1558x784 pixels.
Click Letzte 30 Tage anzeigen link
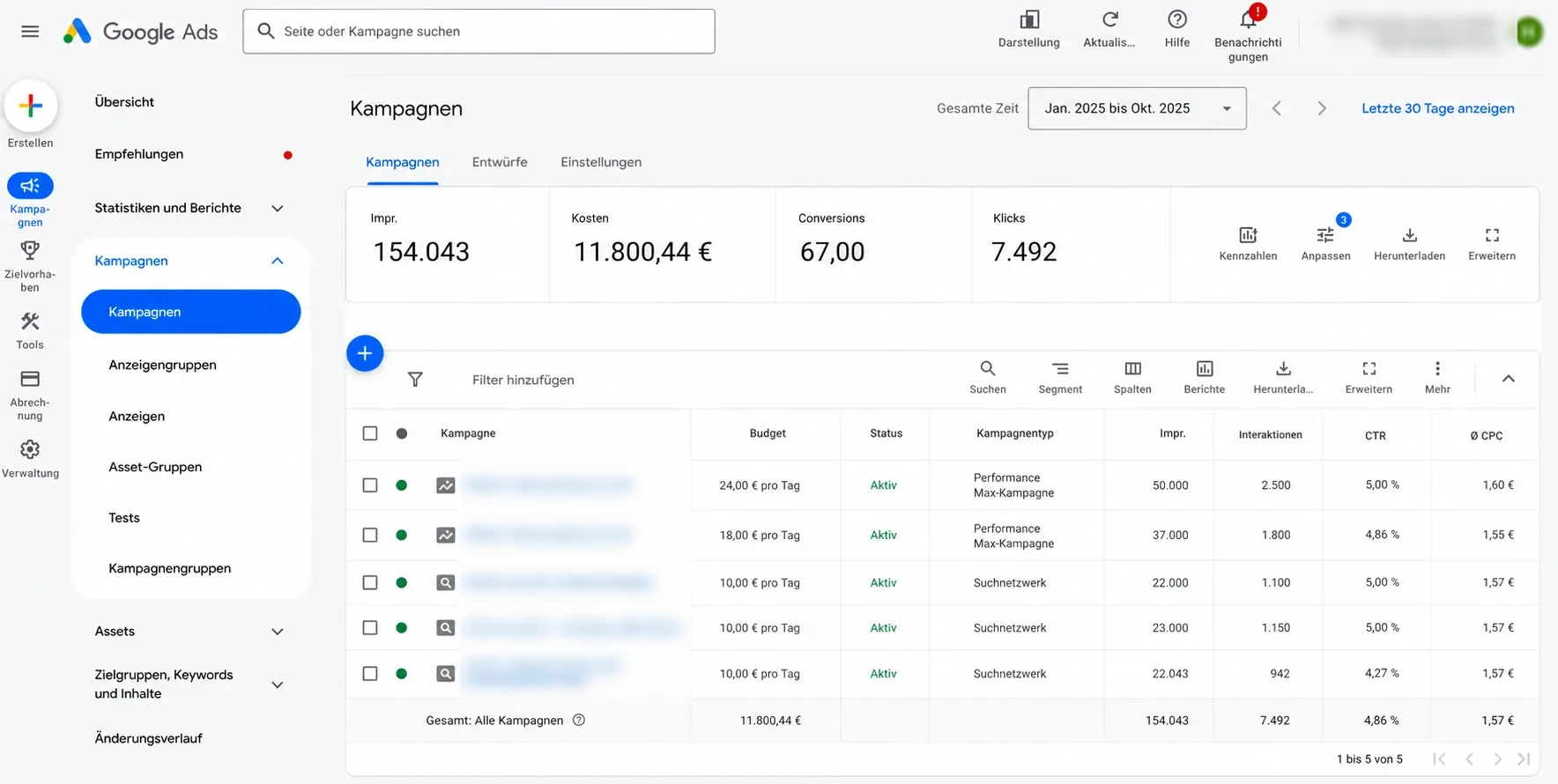click(1438, 108)
